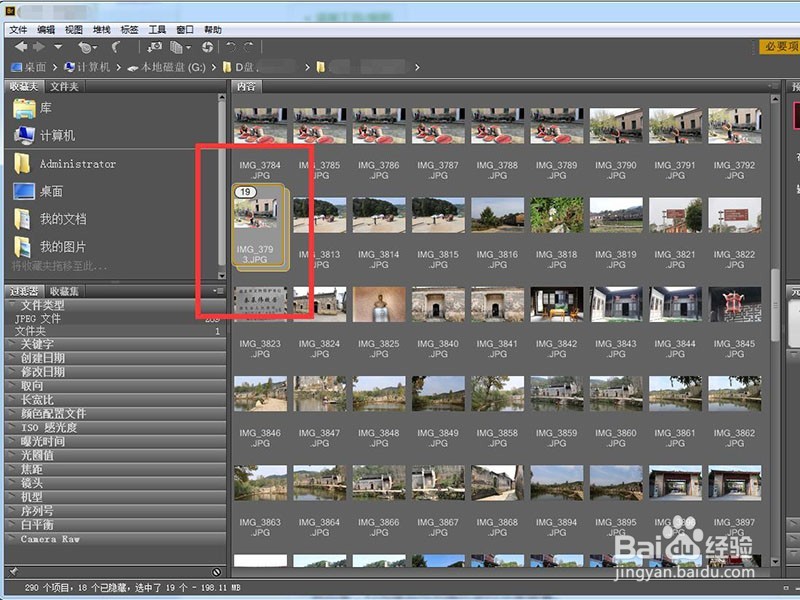The image size is (800, 600).
Task: Select the IMG_3894.JPG thumbnail
Action: 557,483
